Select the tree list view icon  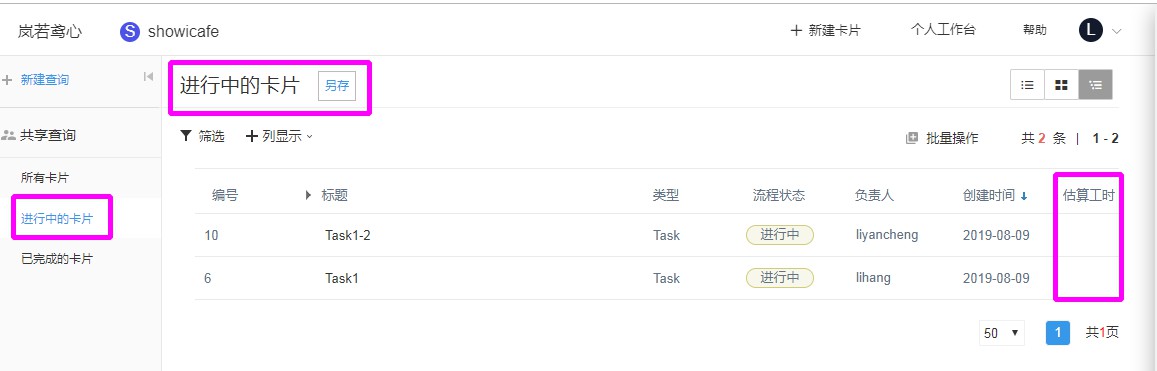click(x=1096, y=85)
